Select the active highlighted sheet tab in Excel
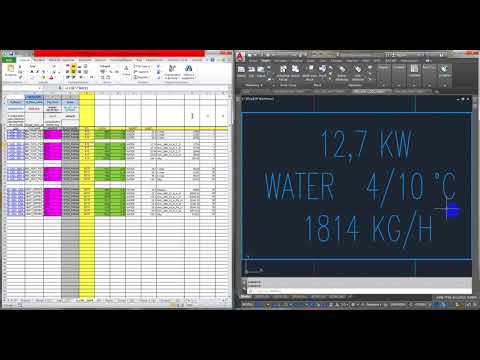Screen dimensions: 480x360 (x=84, y=300)
